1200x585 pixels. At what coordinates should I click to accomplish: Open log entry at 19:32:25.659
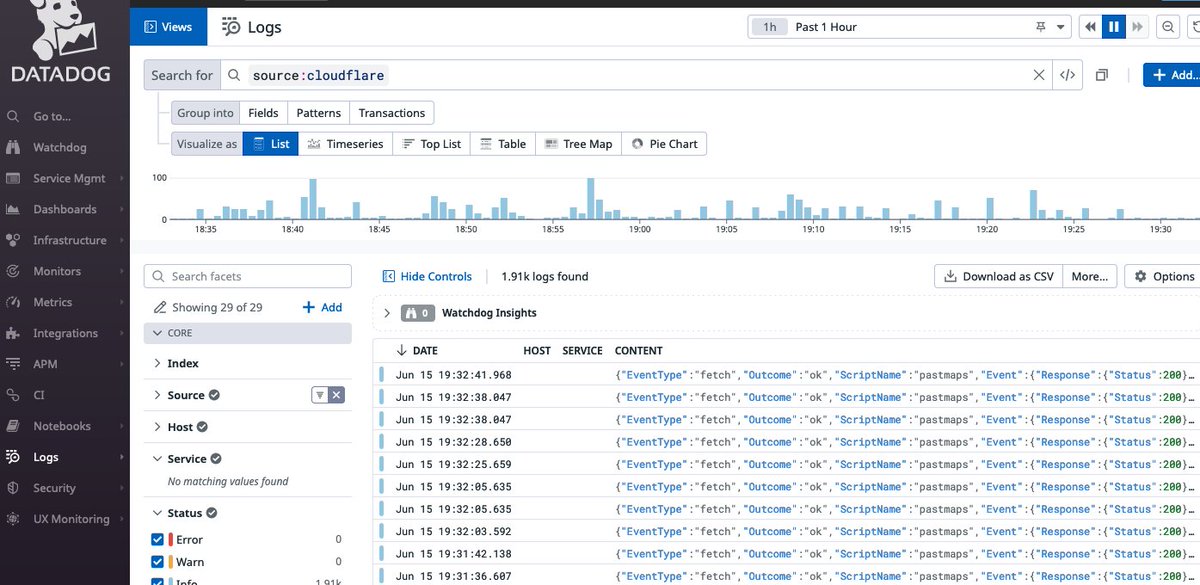[786, 464]
